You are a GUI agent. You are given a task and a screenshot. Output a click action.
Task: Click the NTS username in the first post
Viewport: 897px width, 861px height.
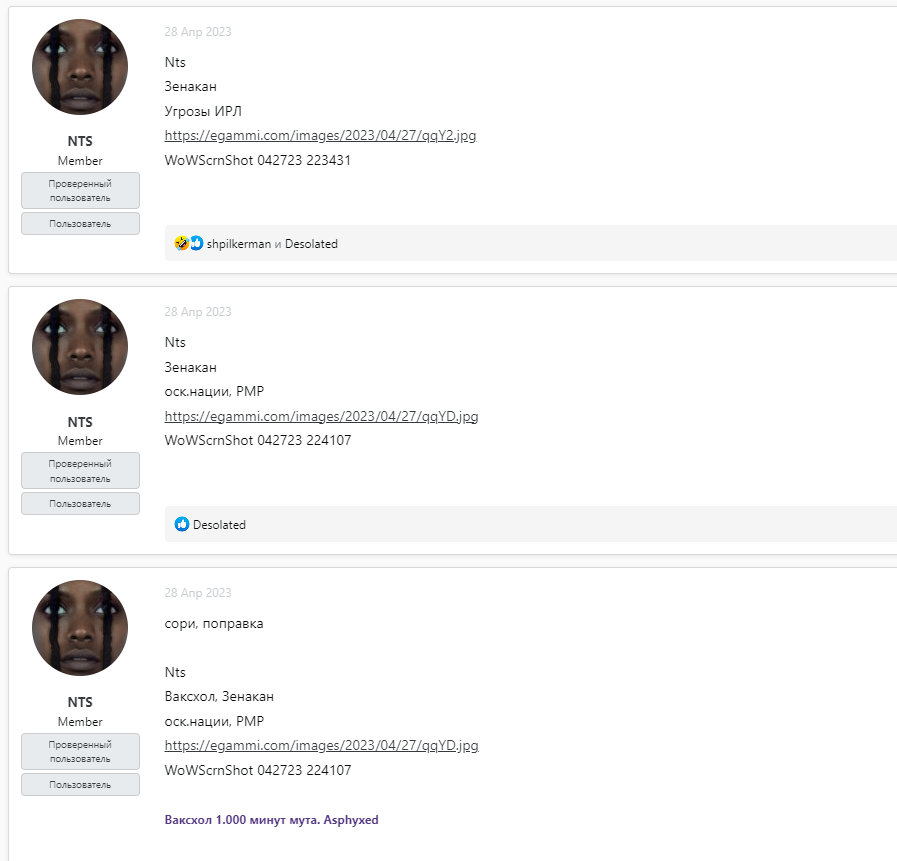click(80, 141)
